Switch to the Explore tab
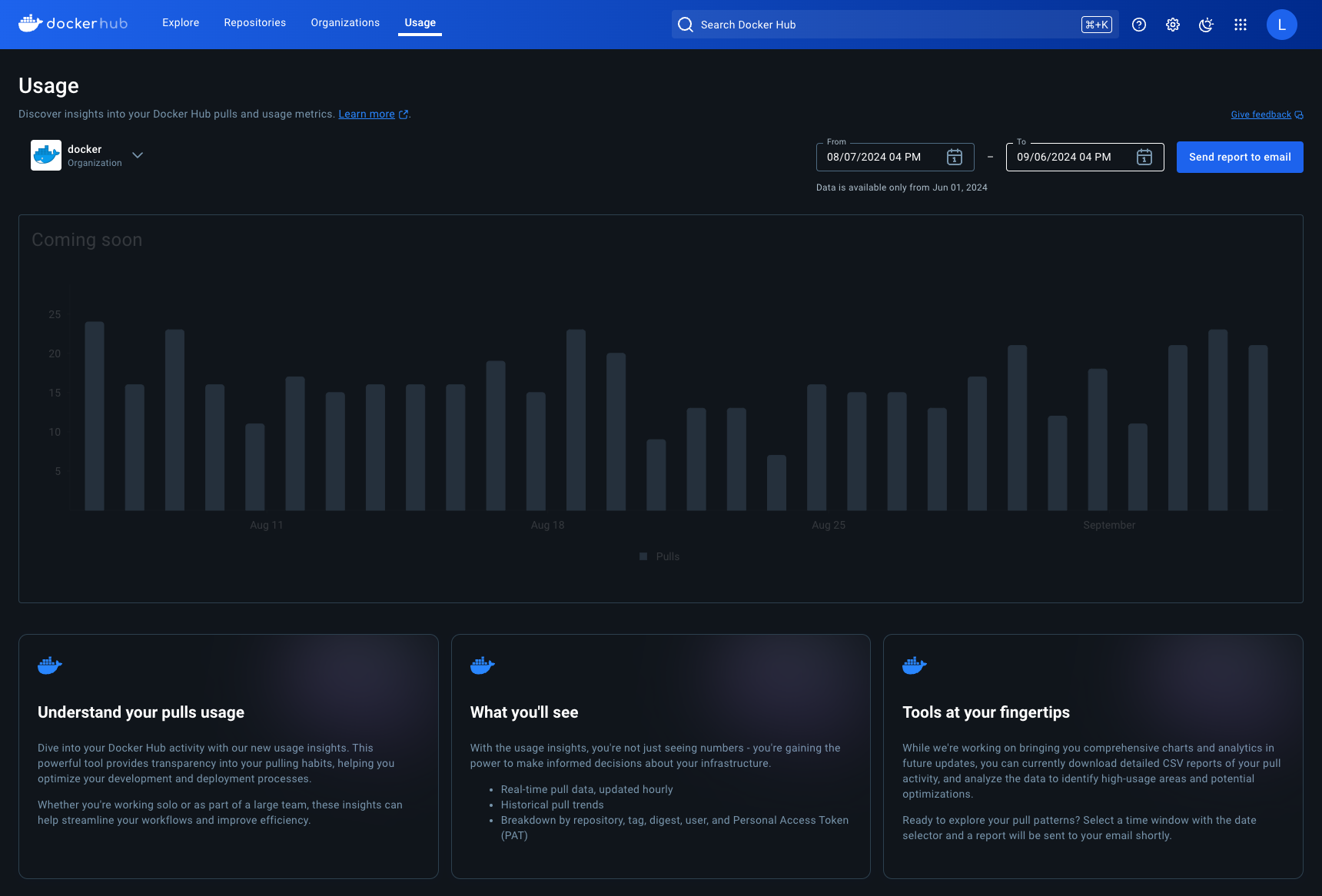Image resolution: width=1322 pixels, height=896 pixels. point(180,22)
